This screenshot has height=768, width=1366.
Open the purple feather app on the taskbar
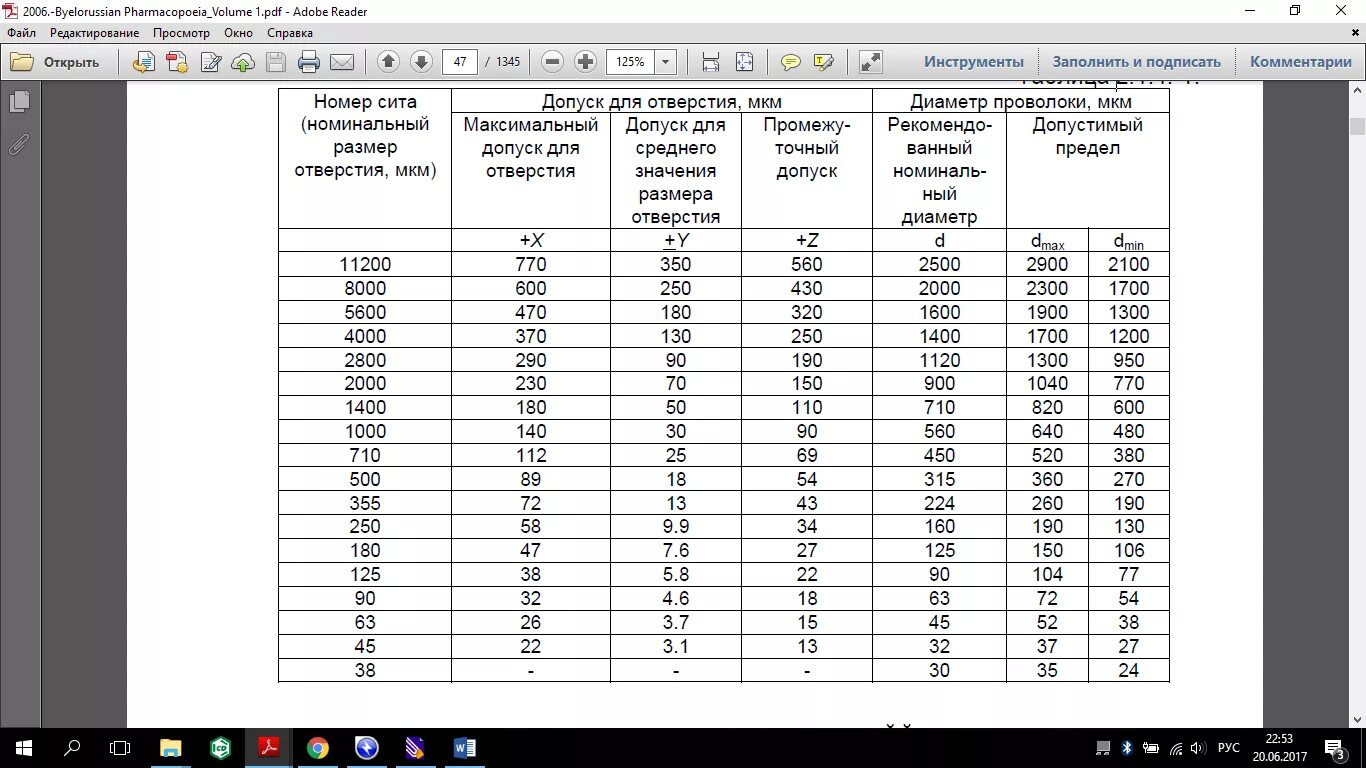pyautogui.click(x=416, y=747)
